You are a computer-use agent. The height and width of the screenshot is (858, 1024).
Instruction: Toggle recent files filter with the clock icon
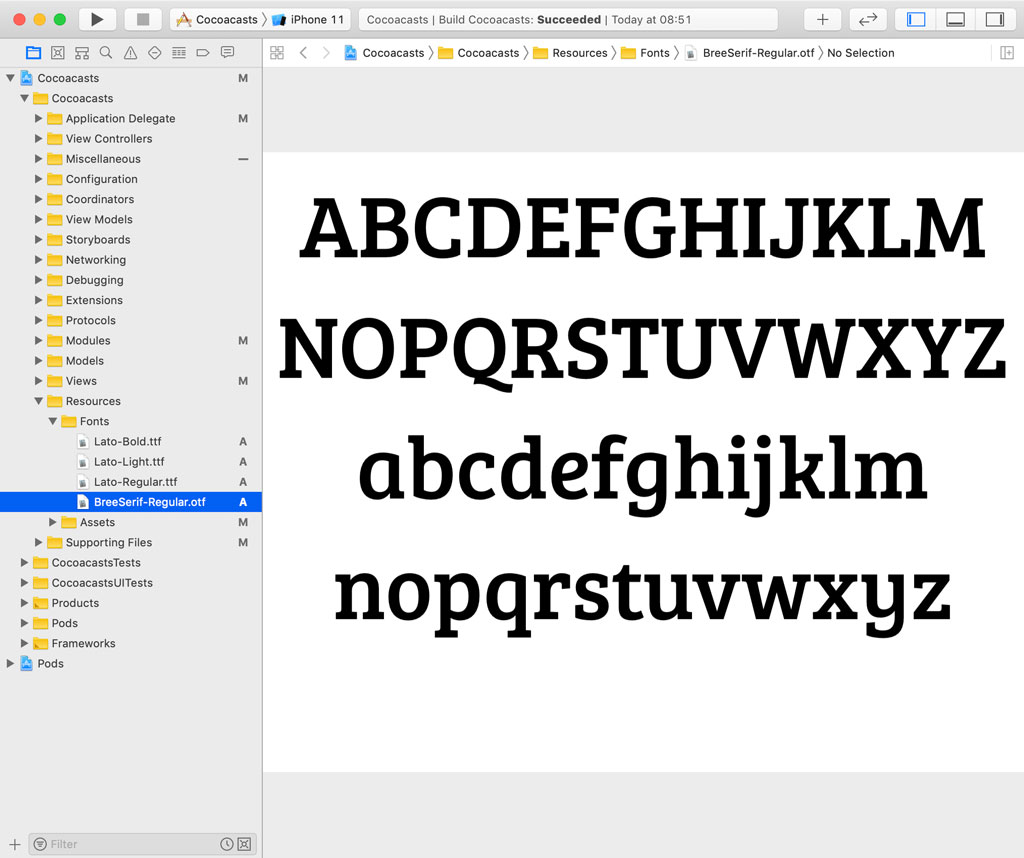coord(226,844)
